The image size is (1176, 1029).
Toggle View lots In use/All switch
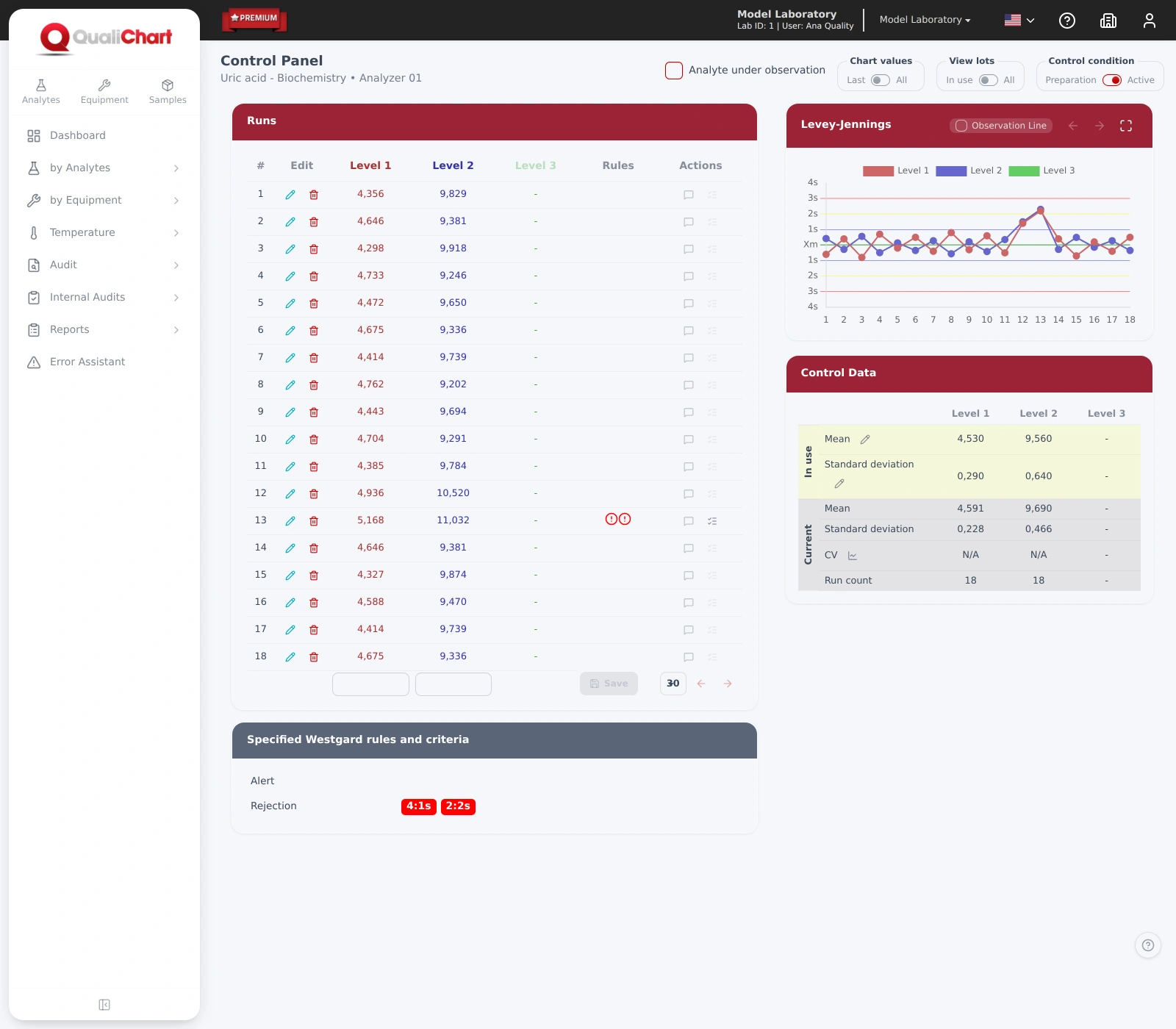(x=989, y=80)
